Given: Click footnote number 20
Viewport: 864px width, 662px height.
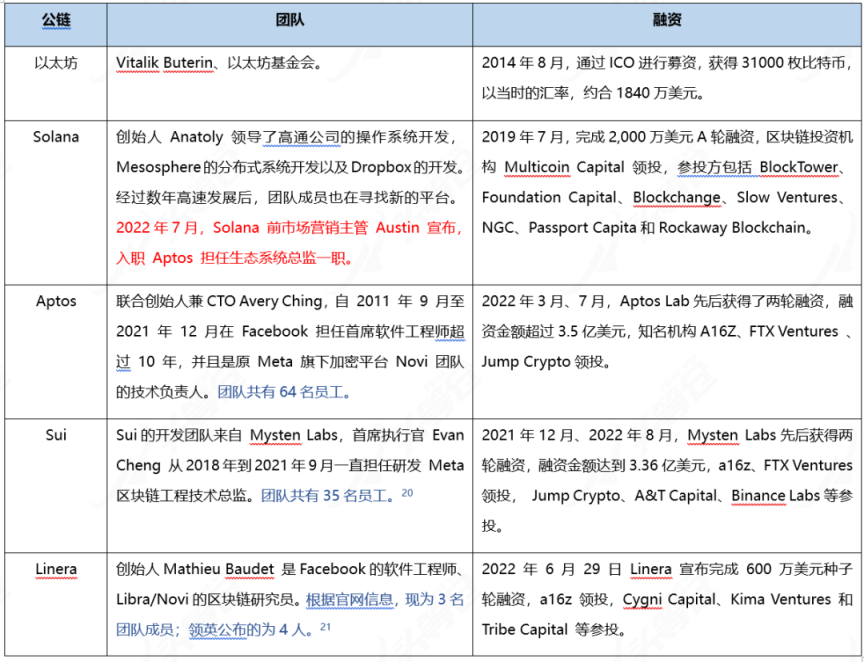Looking at the screenshot, I should pyautogui.click(x=407, y=492).
